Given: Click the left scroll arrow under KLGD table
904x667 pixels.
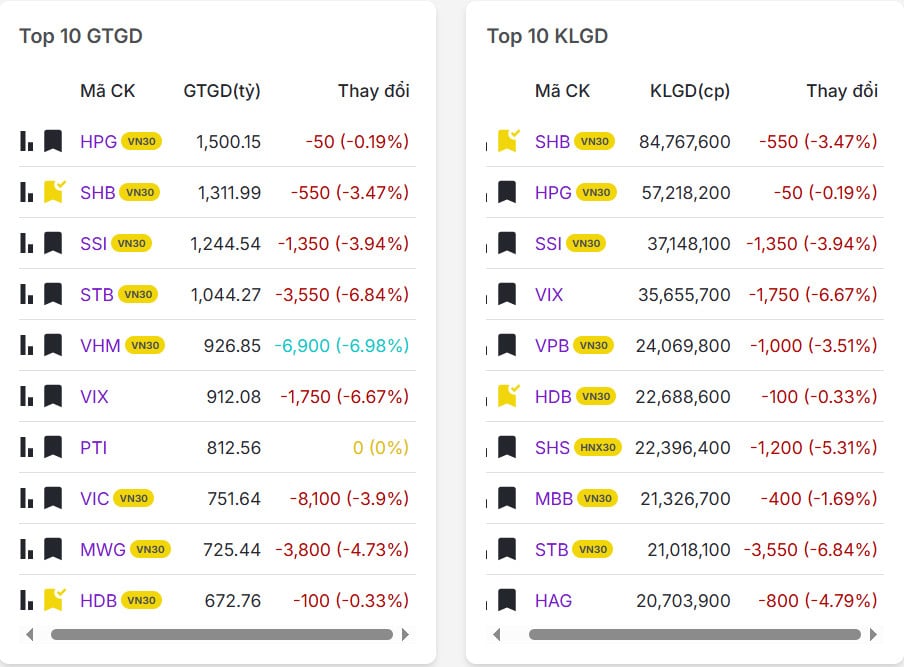Looking at the screenshot, I should click(497, 634).
